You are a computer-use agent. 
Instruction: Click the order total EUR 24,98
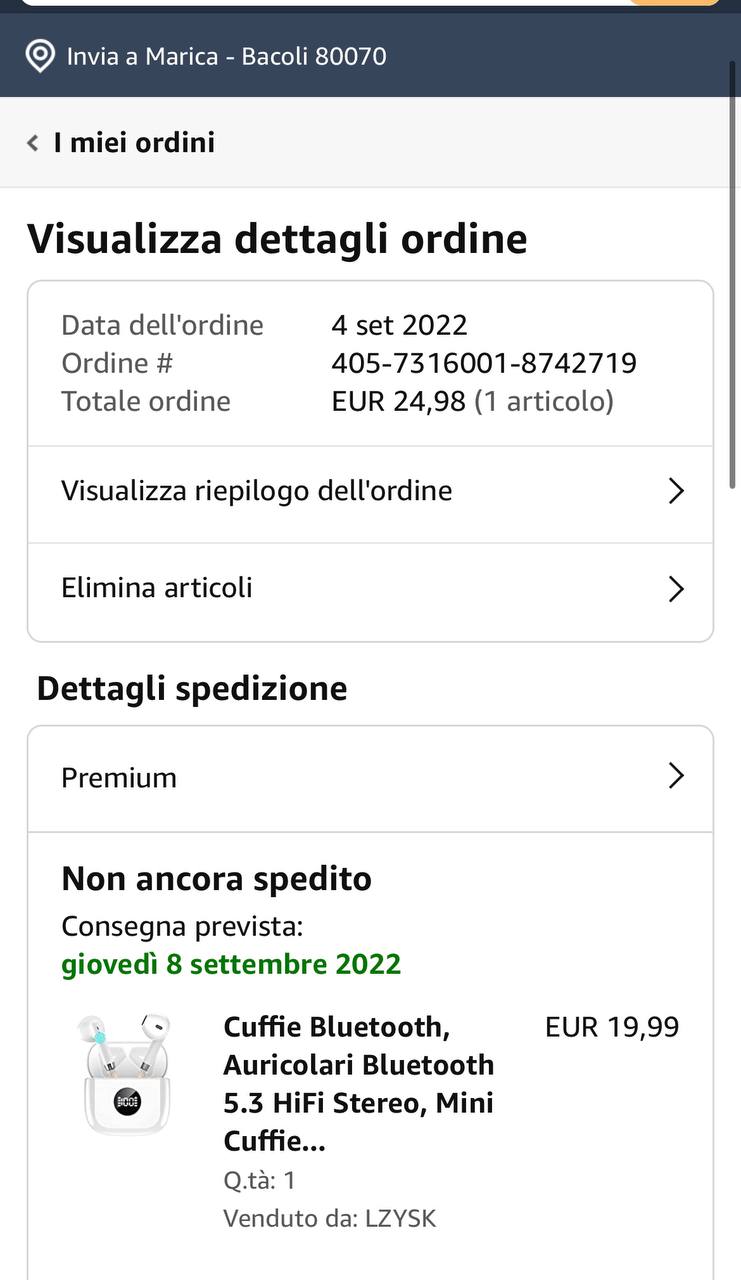[x=398, y=401]
